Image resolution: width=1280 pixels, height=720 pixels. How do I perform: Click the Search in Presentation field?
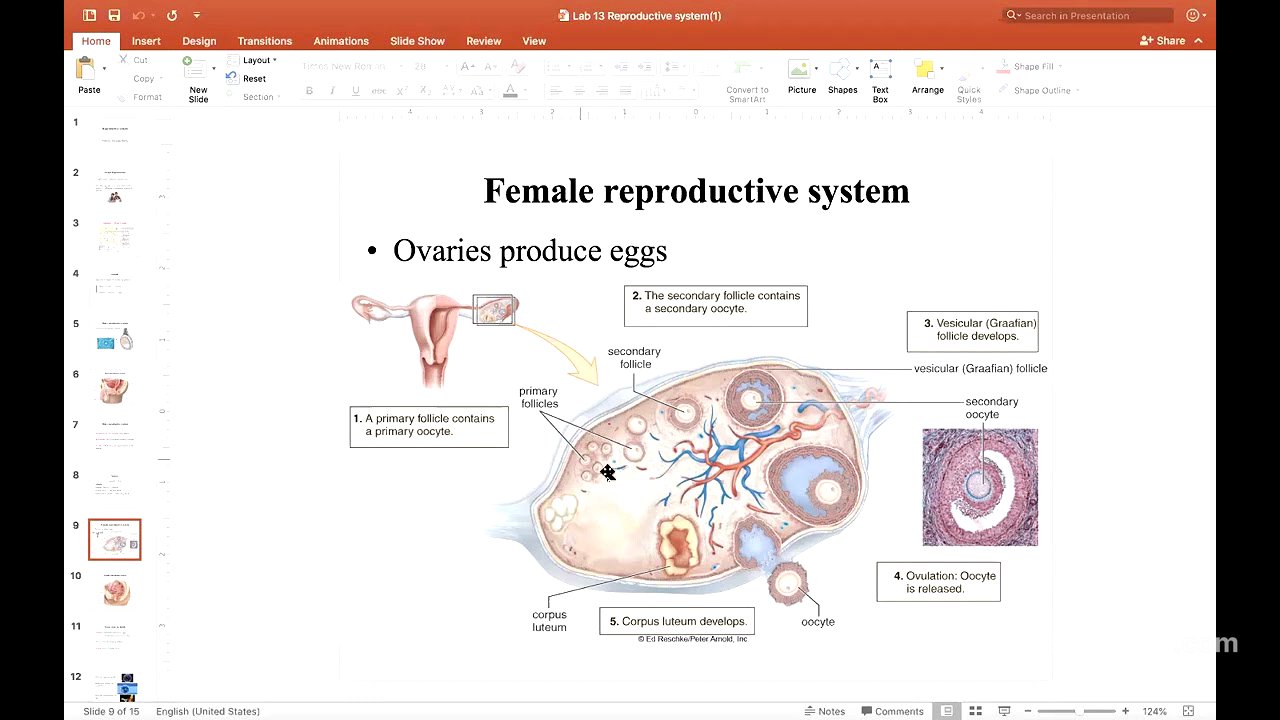[x=1087, y=15]
